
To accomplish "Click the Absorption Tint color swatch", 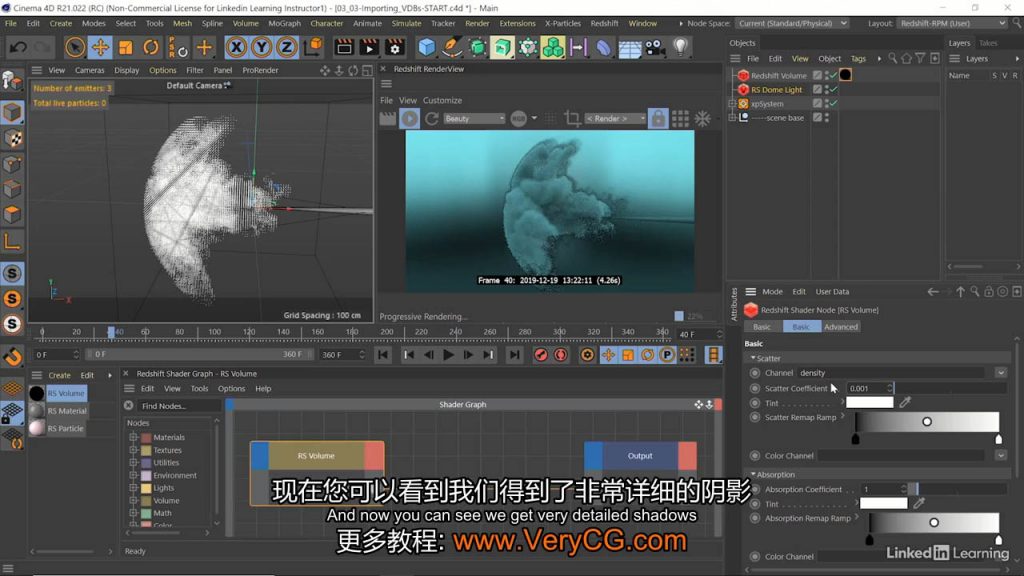I will (883, 504).
